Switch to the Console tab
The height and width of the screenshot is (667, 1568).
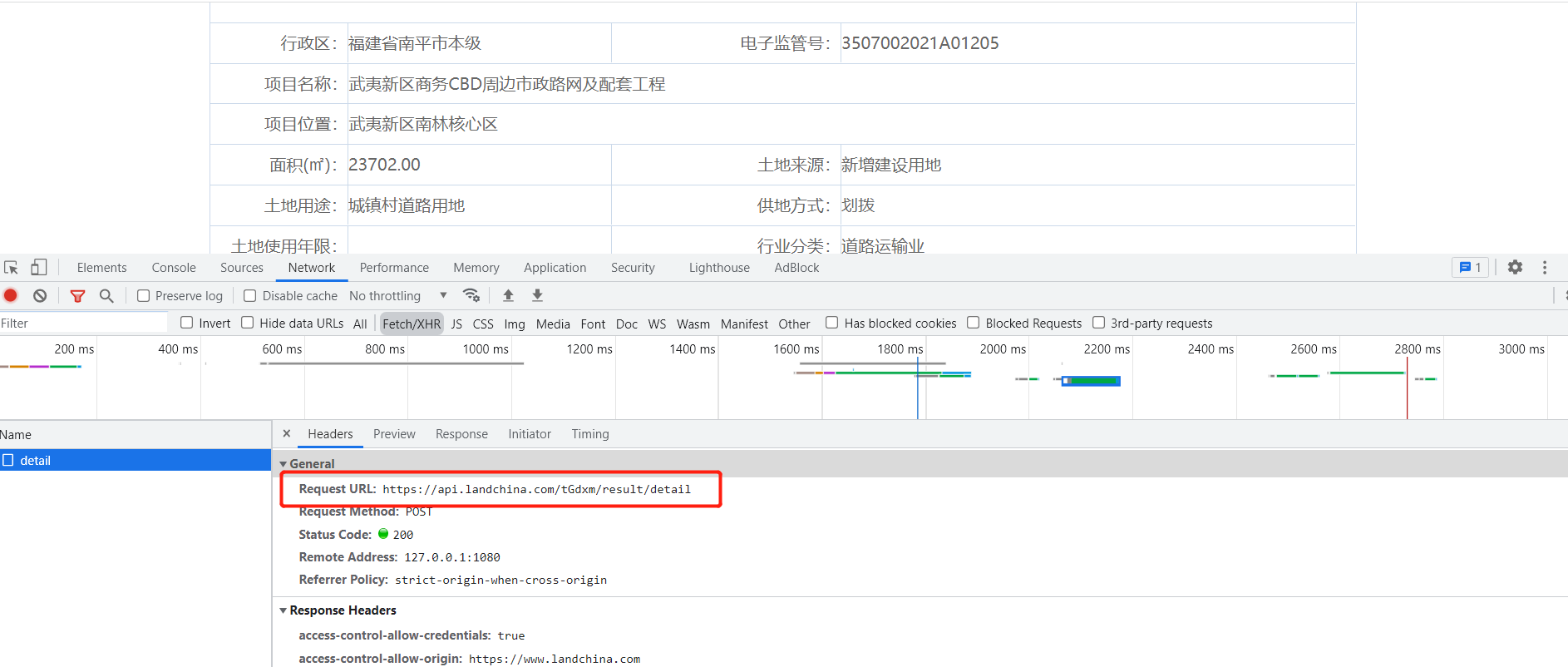point(174,268)
